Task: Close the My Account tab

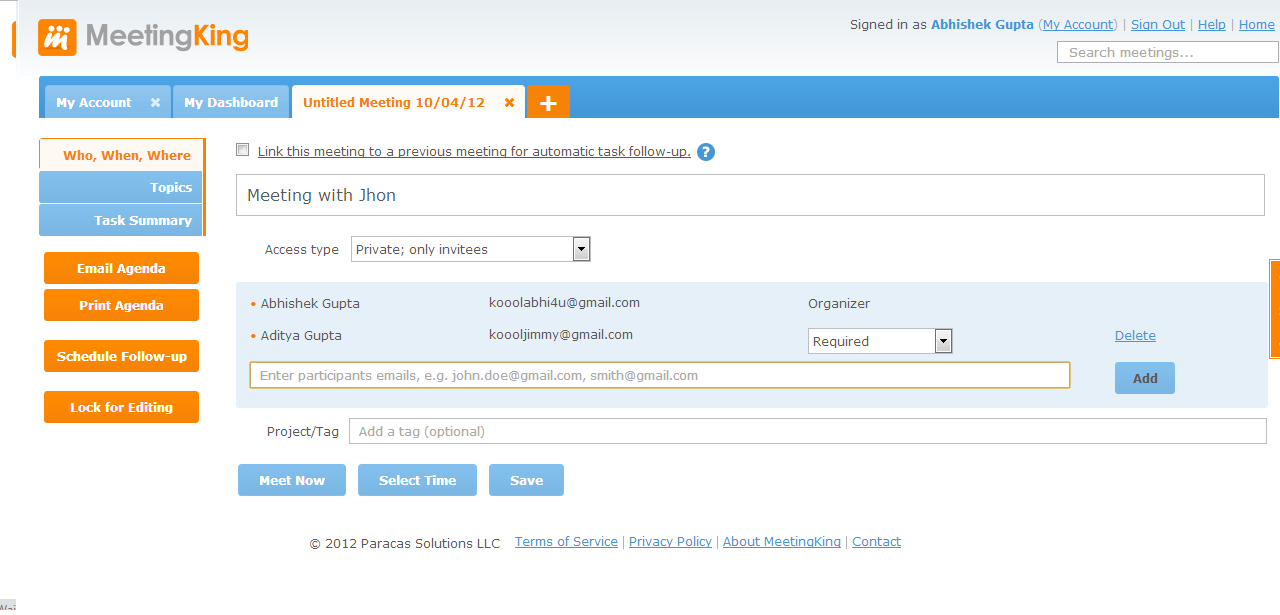Action: pyautogui.click(x=155, y=103)
